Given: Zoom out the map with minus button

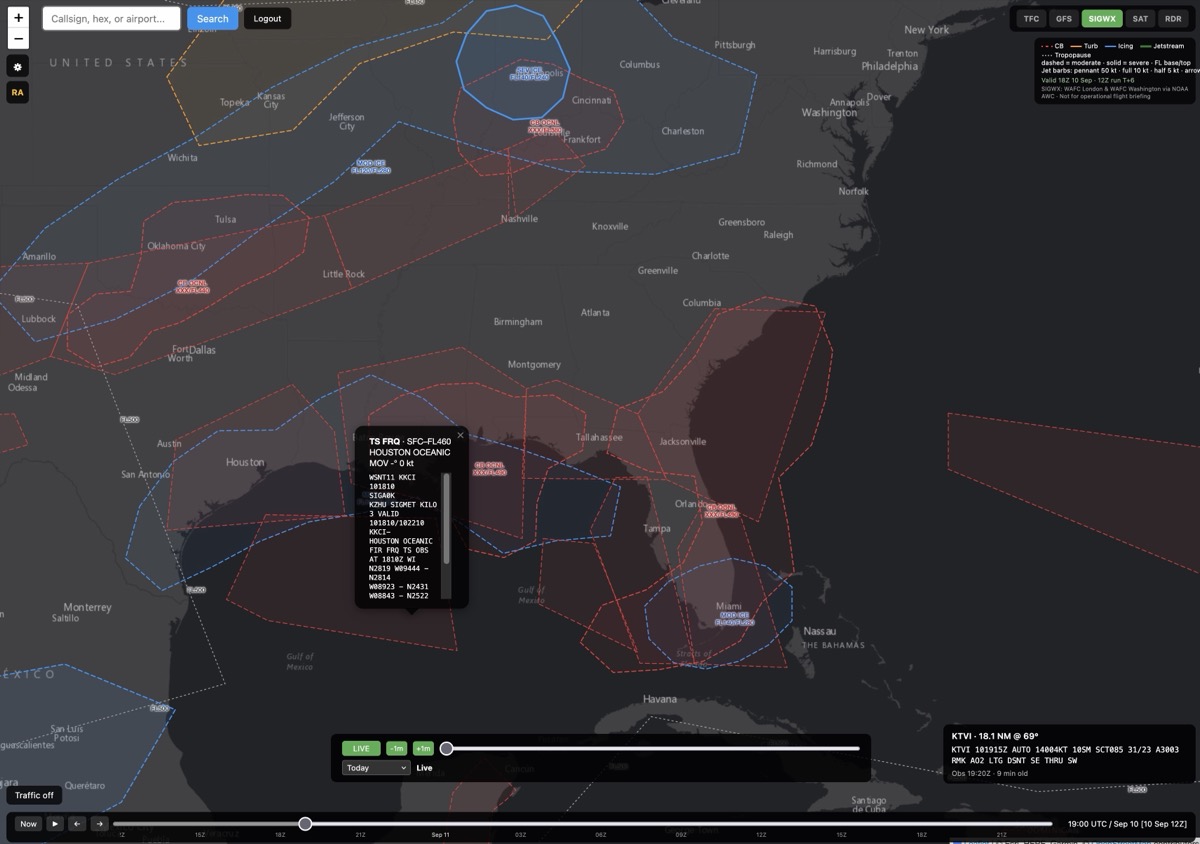Looking at the screenshot, I should click(18, 39).
